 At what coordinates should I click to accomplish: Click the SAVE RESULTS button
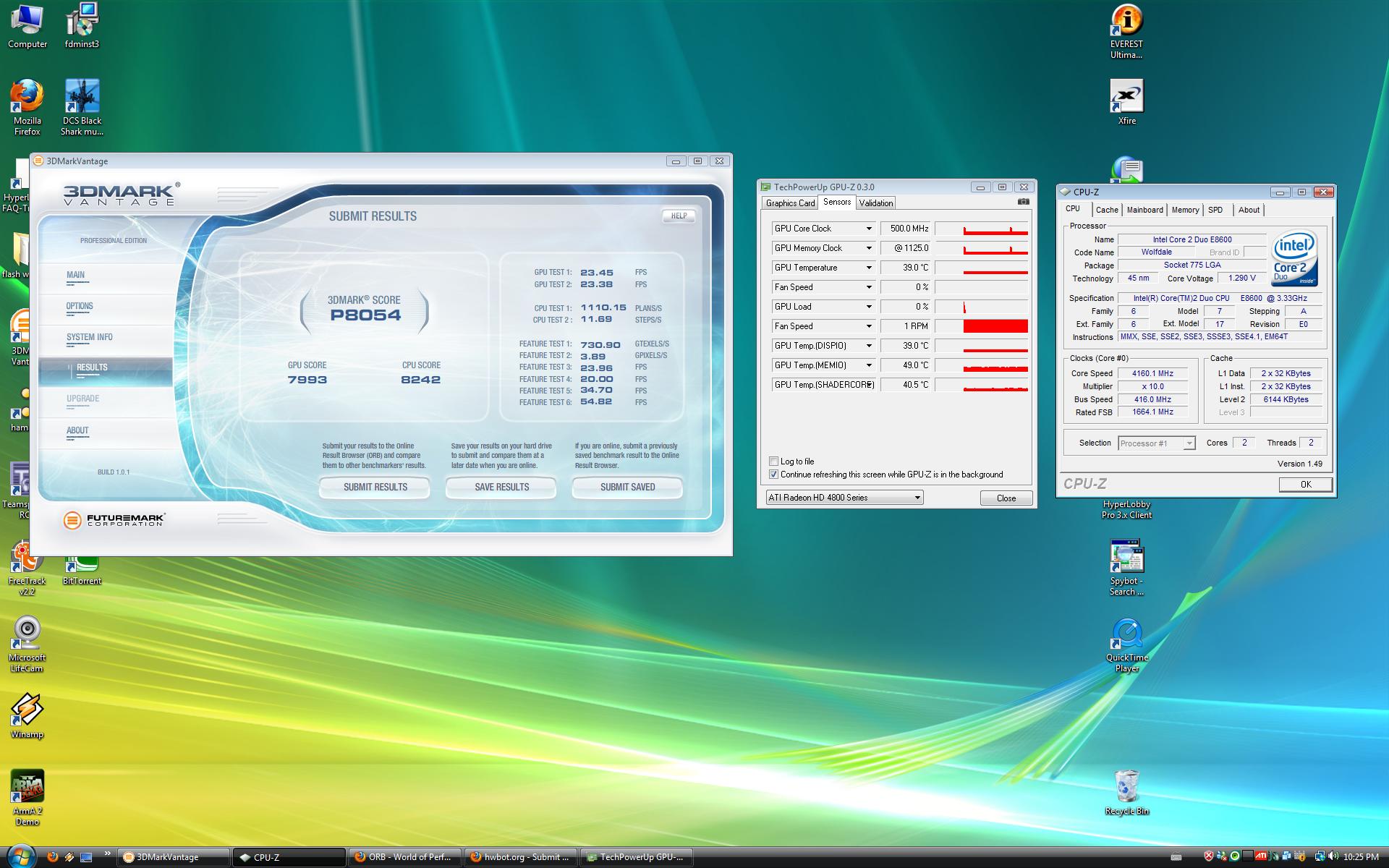(501, 488)
